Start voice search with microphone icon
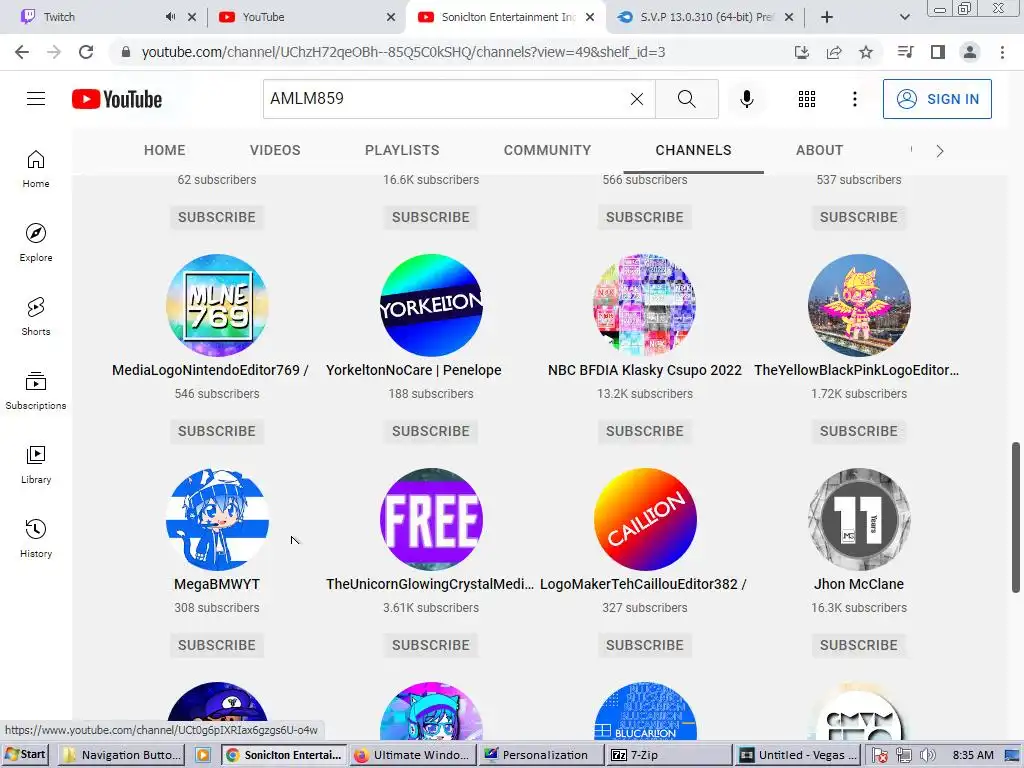Screen dimensions: 1024x768 point(747,99)
